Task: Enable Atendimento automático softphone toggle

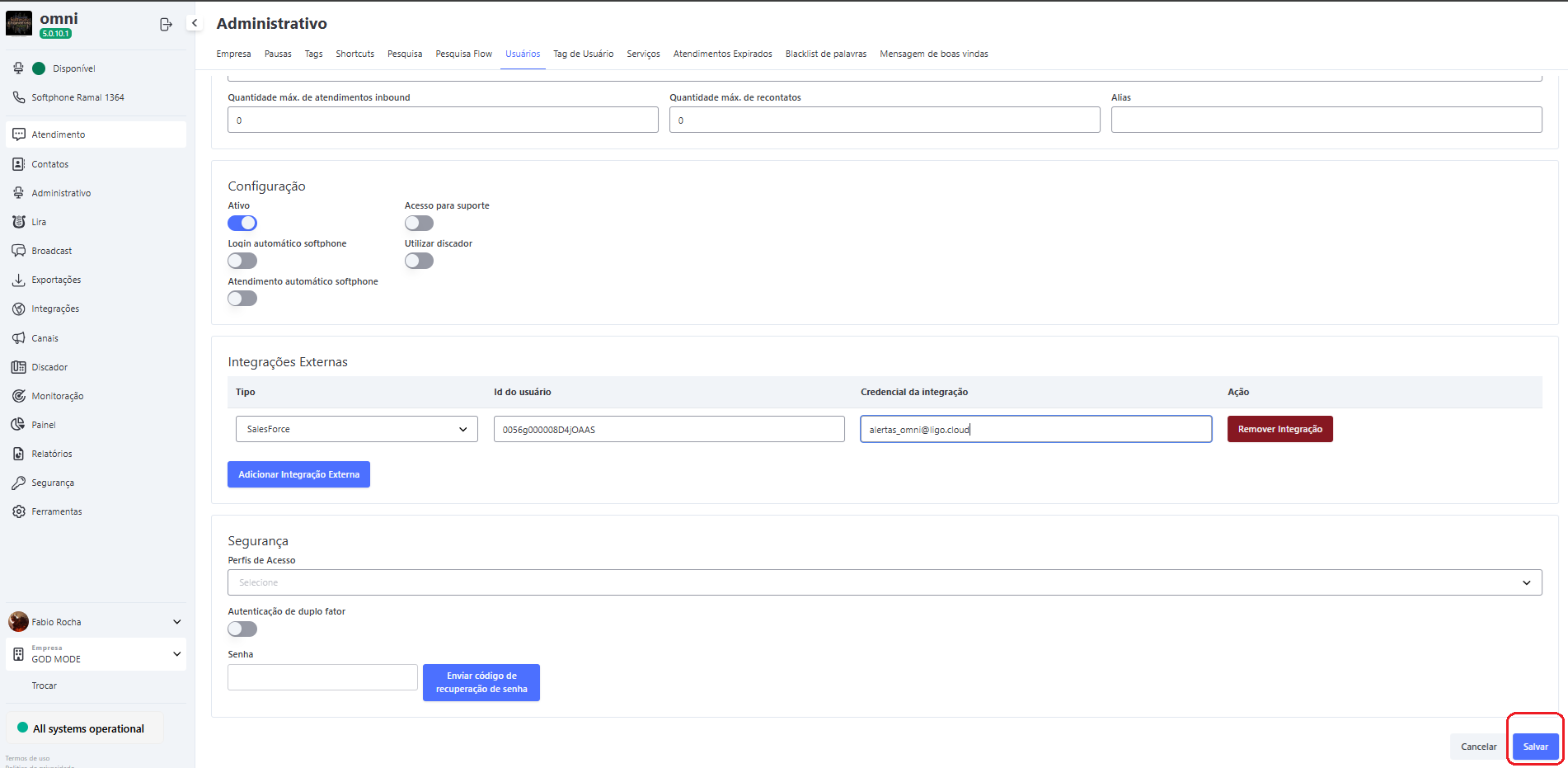Action: coord(242,299)
